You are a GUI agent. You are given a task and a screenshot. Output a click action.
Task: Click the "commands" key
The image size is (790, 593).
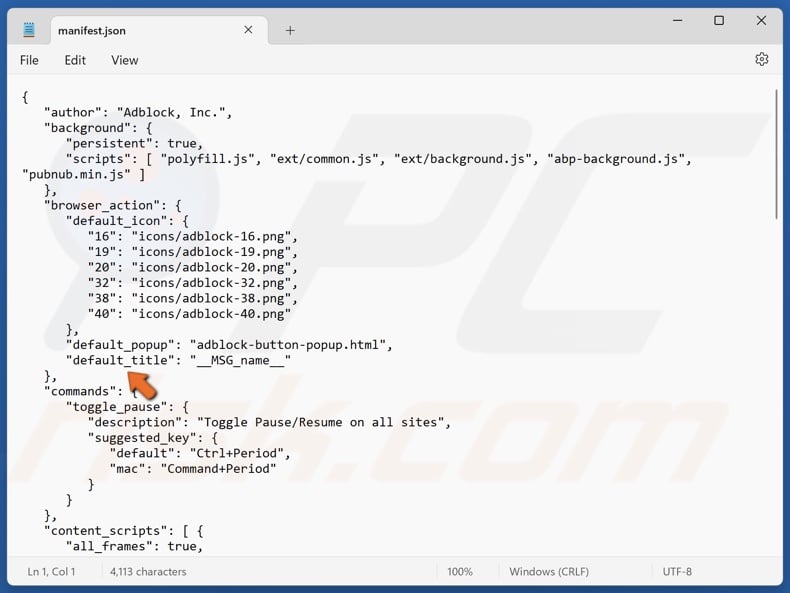pos(80,391)
